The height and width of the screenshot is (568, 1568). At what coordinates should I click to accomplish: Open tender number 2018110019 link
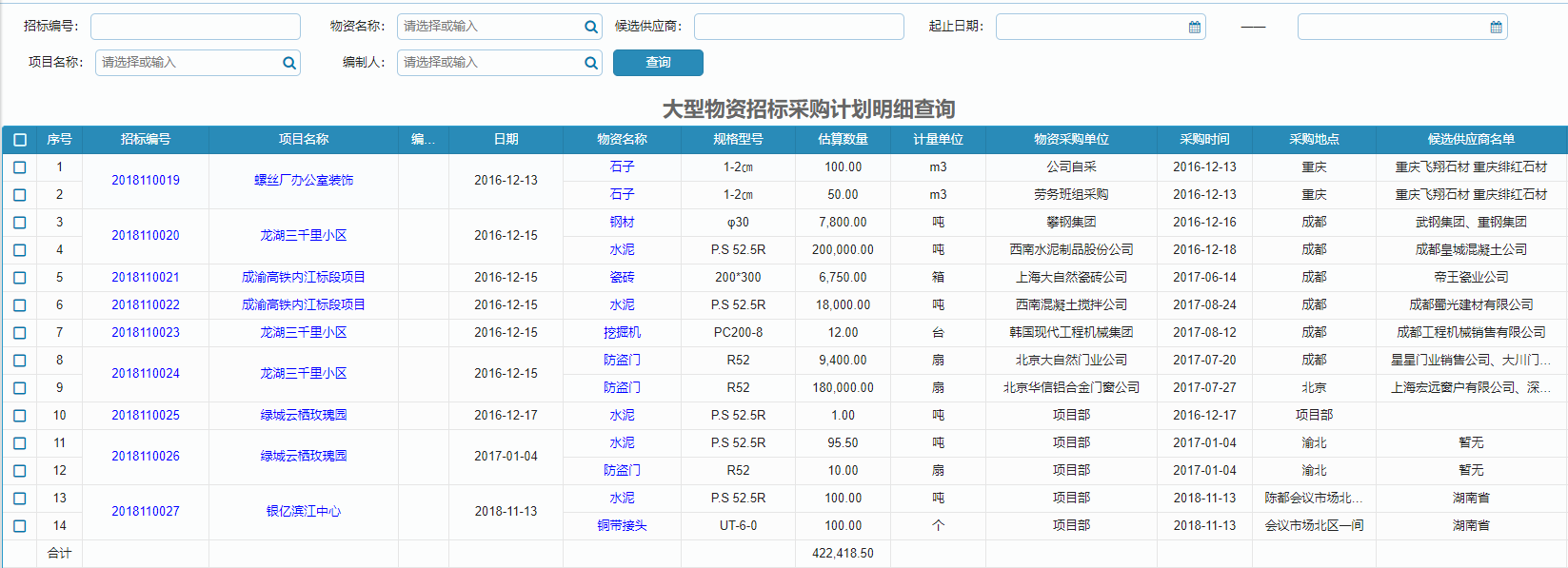tap(146, 181)
